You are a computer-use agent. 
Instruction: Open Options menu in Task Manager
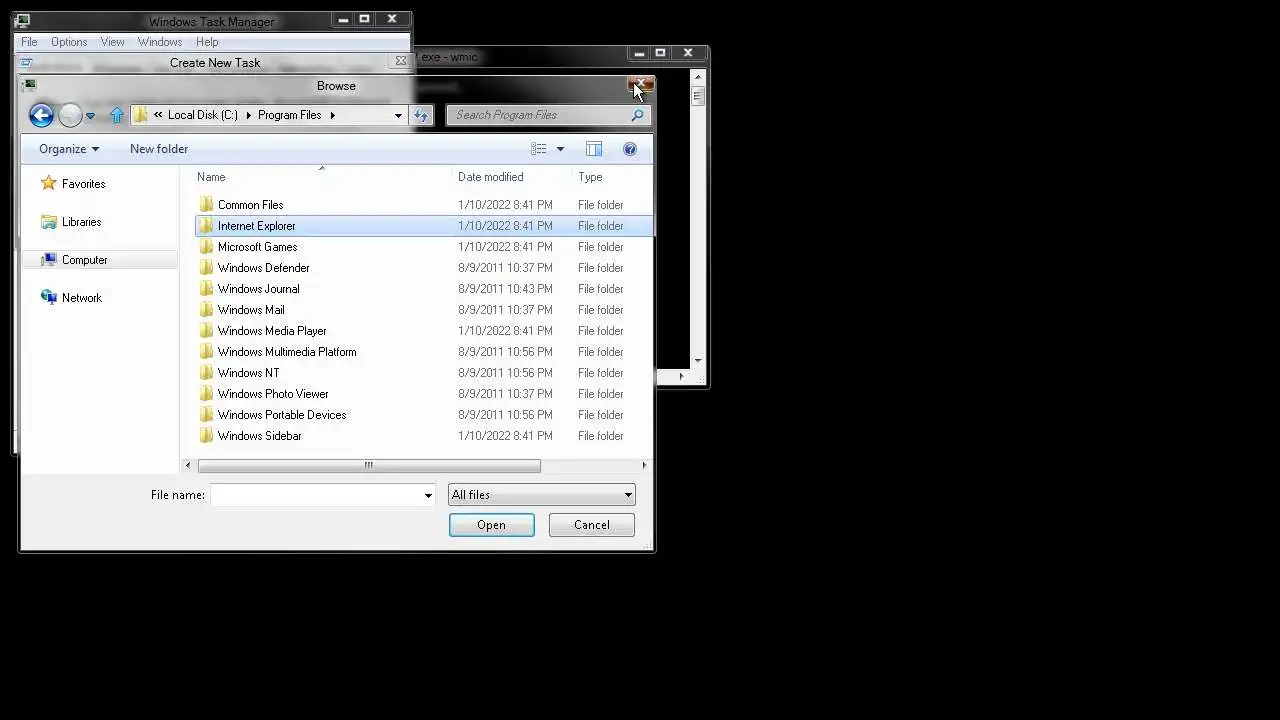(69, 42)
